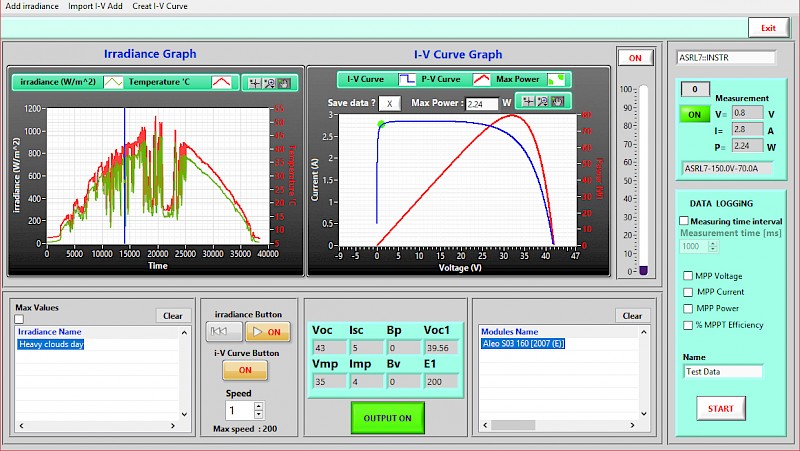Select the pan hand tool on I-V Curve Graph palette
The width and height of the screenshot is (800, 451).
coord(558,102)
